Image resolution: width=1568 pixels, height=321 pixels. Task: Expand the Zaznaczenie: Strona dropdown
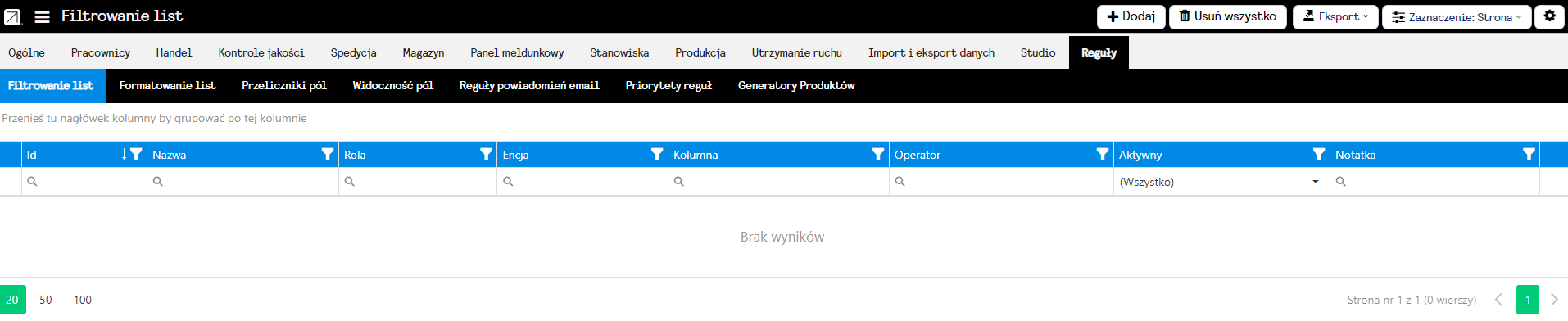click(x=1457, y=16)
